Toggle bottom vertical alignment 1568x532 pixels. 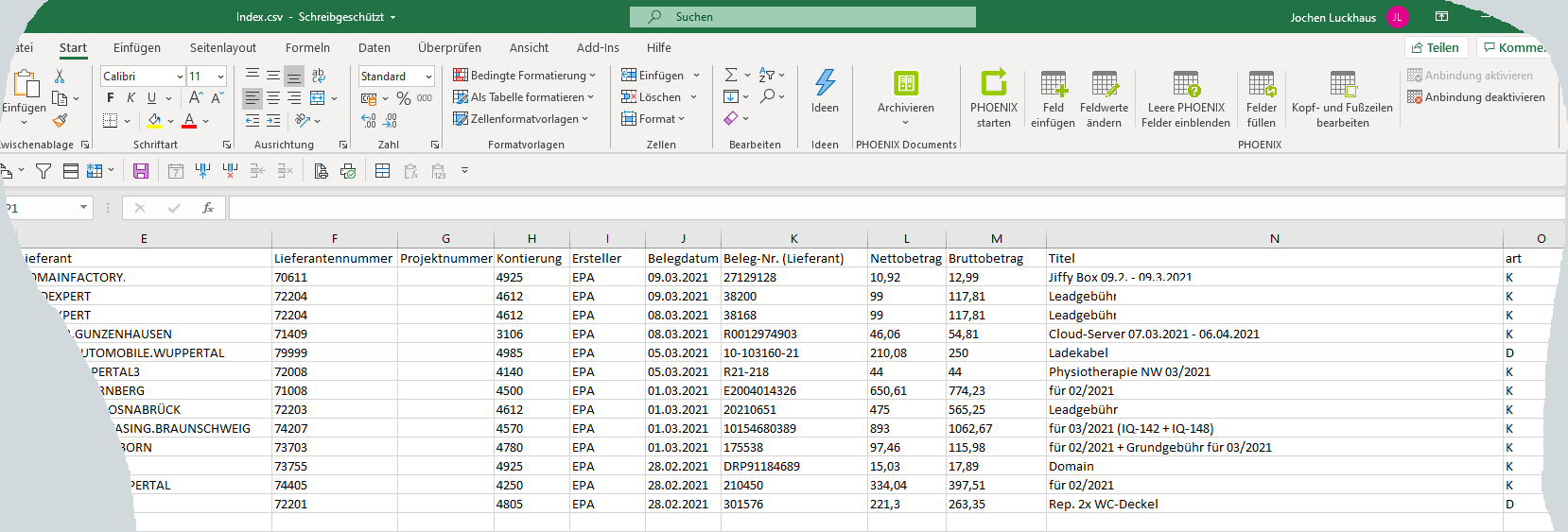[294, 76]
